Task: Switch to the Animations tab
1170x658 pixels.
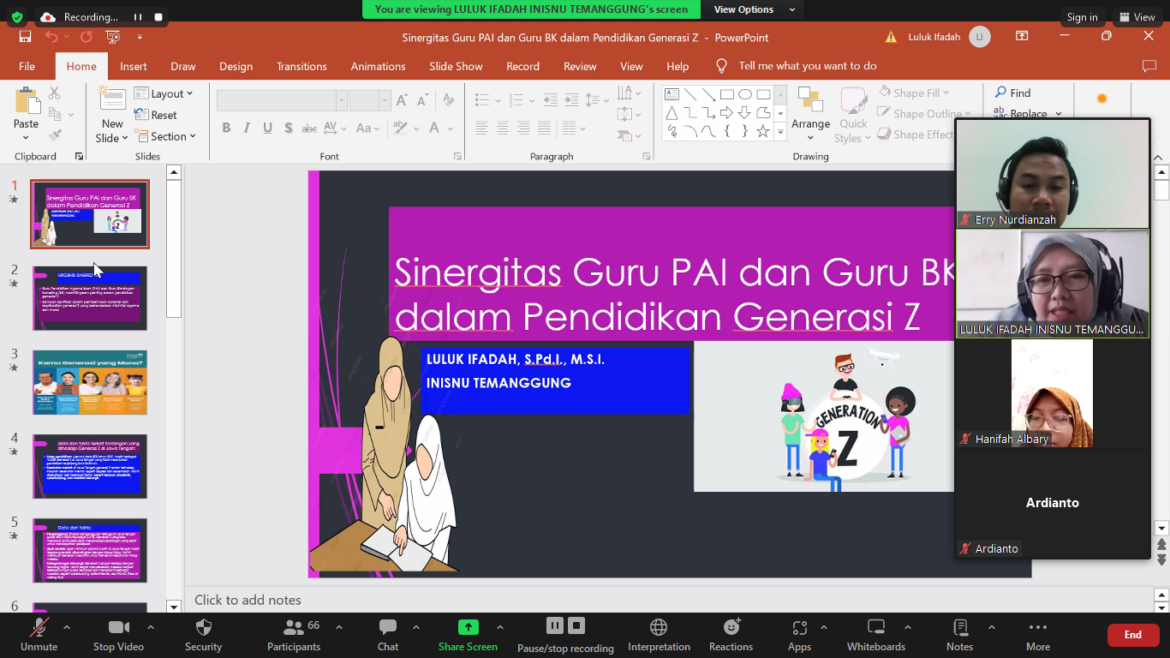Action: click(x=377, y=66)
